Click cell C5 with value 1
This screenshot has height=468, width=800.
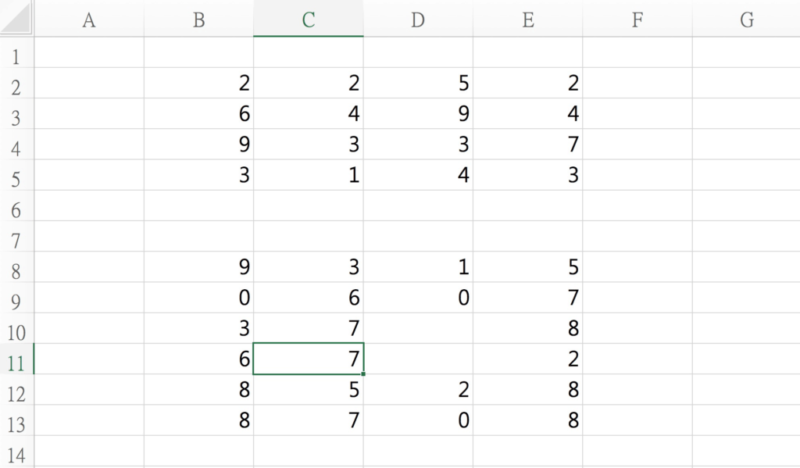pyautogui.click(x=308, y=176)
